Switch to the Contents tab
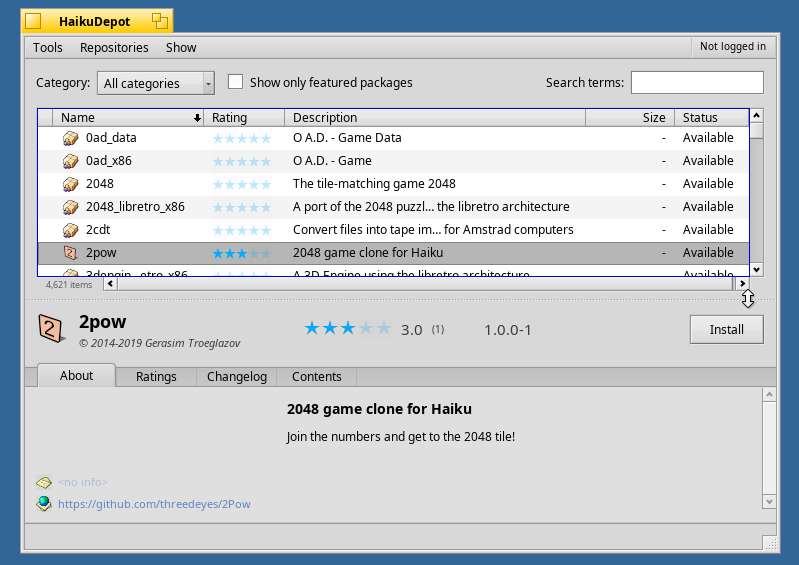Image resolution: width=799 pixels, height=565 pixels. [x=316, y=376]
